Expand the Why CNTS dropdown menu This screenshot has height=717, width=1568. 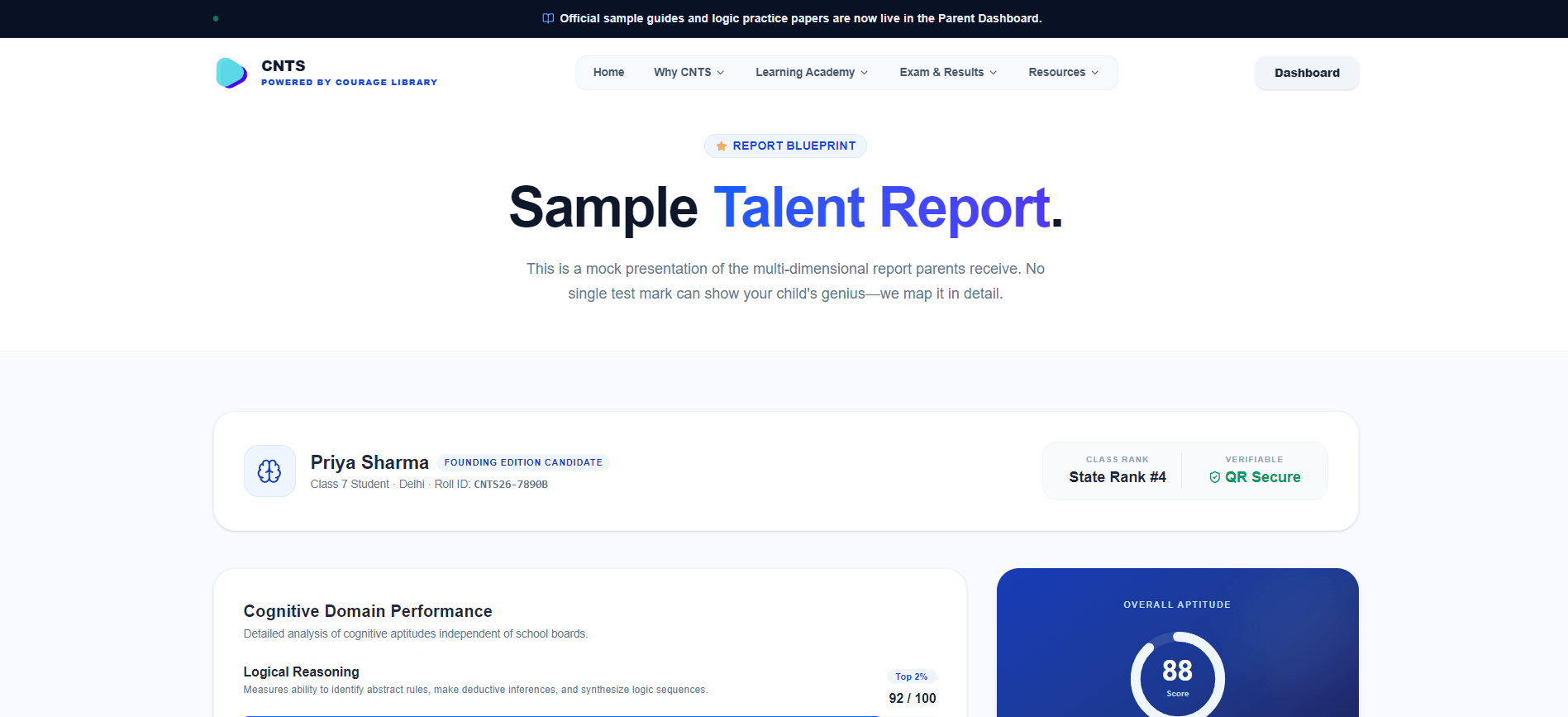click(x=689, y=73)
